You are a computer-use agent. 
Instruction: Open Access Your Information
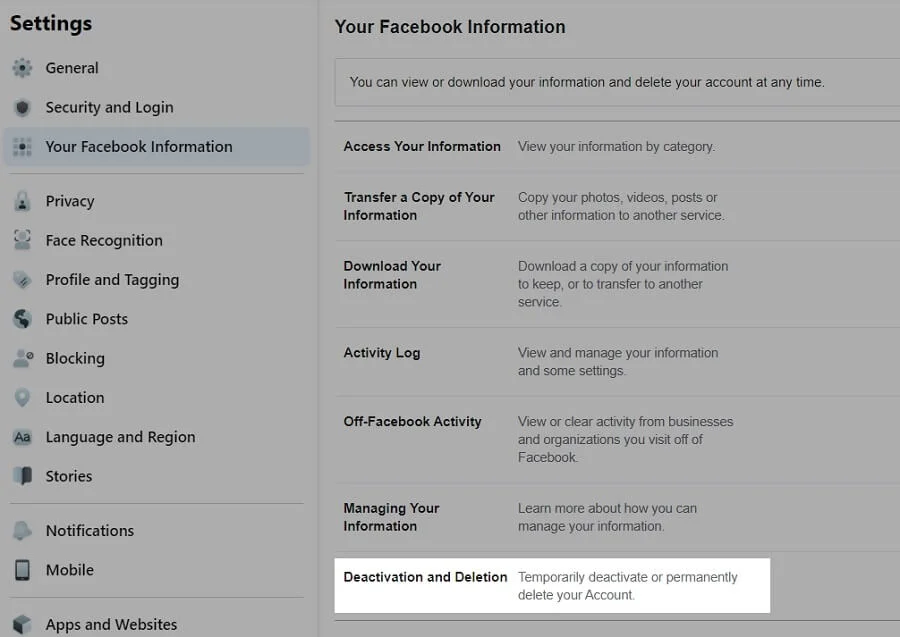pos(422,146)
